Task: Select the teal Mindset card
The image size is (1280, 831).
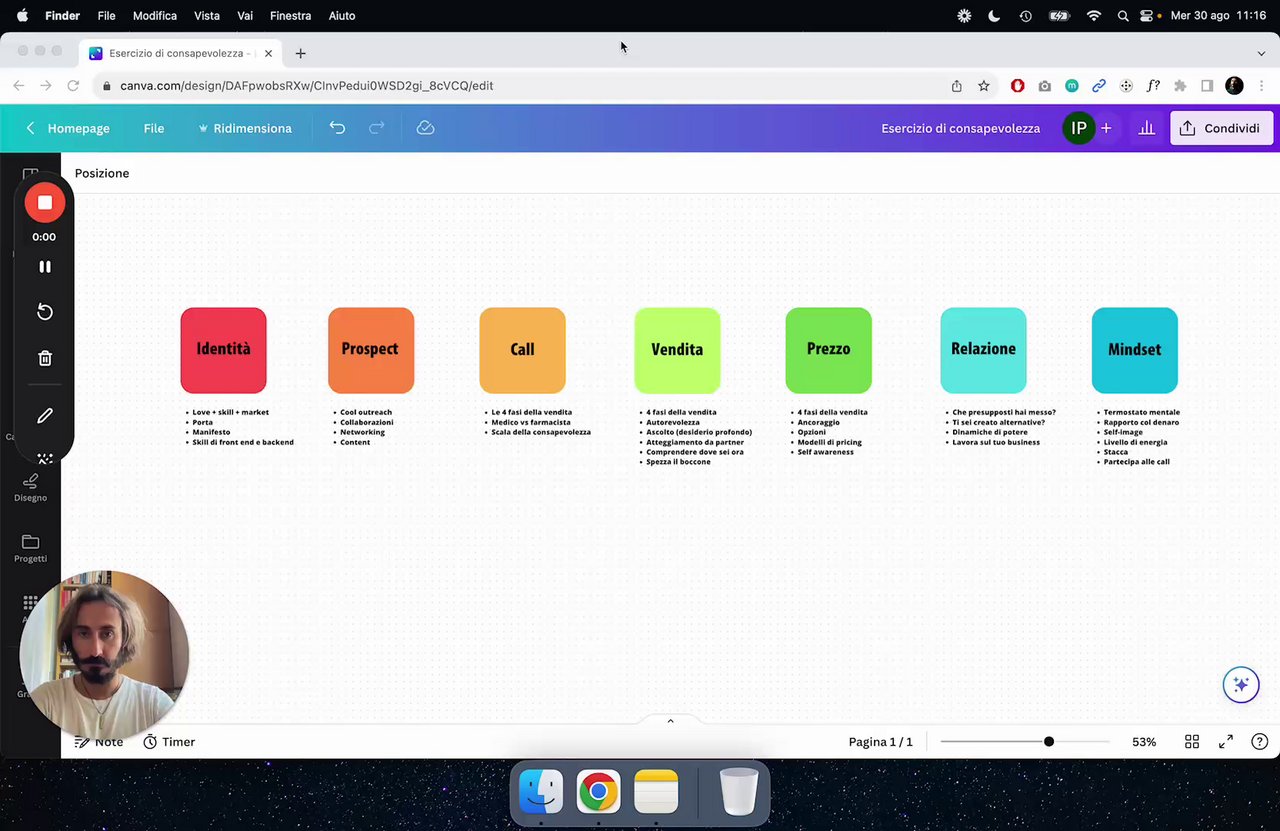Action: pos(1135,350)
